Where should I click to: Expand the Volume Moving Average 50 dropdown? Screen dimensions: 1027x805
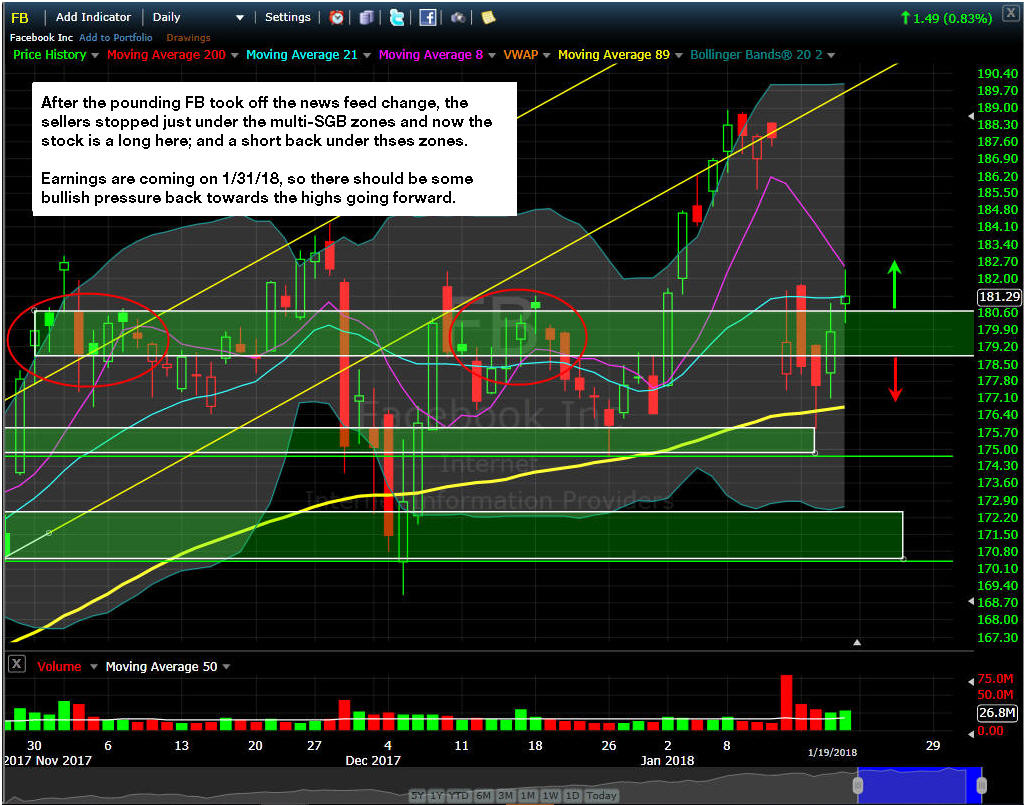[227, 667]
